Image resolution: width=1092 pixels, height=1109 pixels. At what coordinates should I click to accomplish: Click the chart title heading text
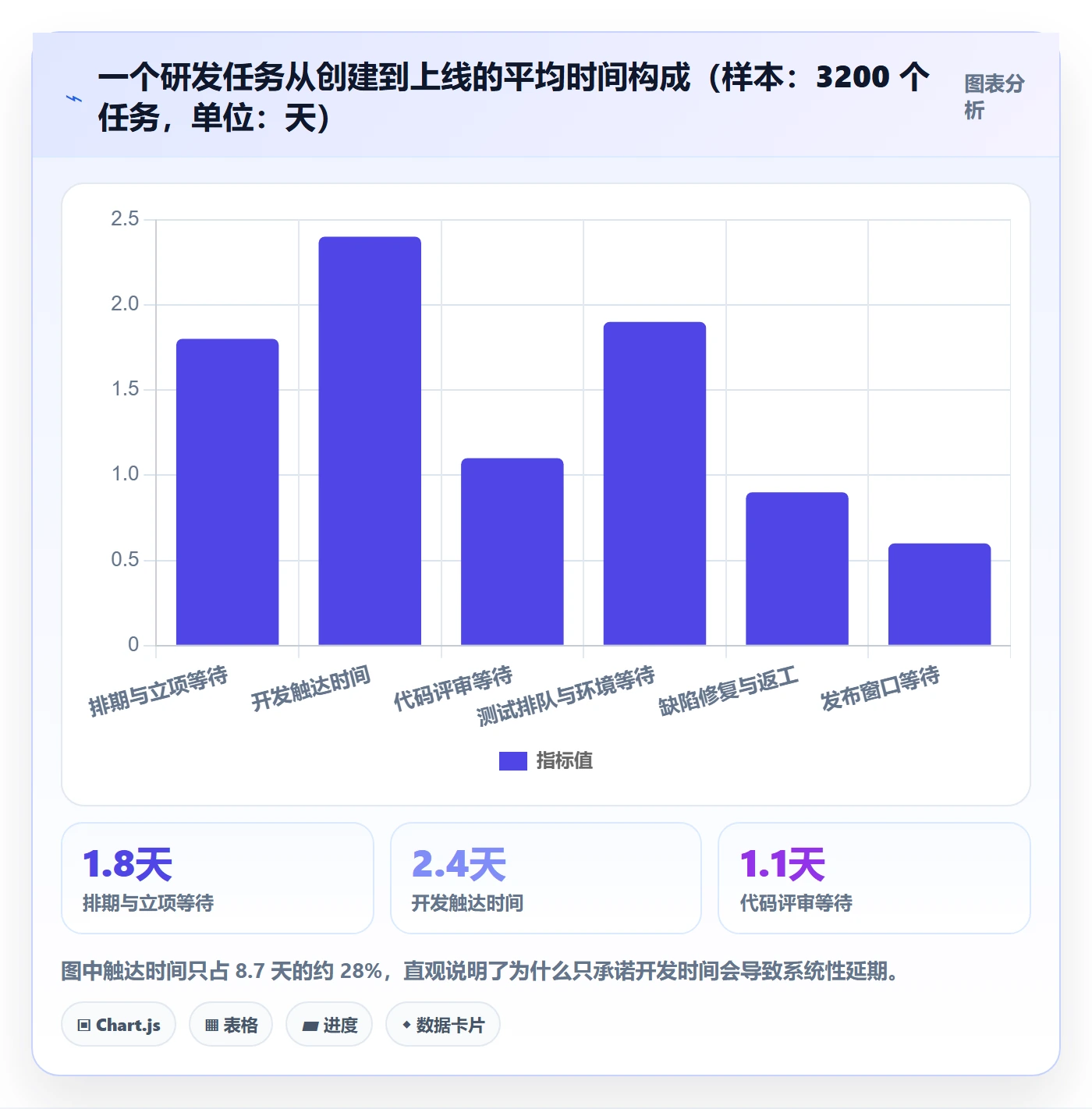515,97
